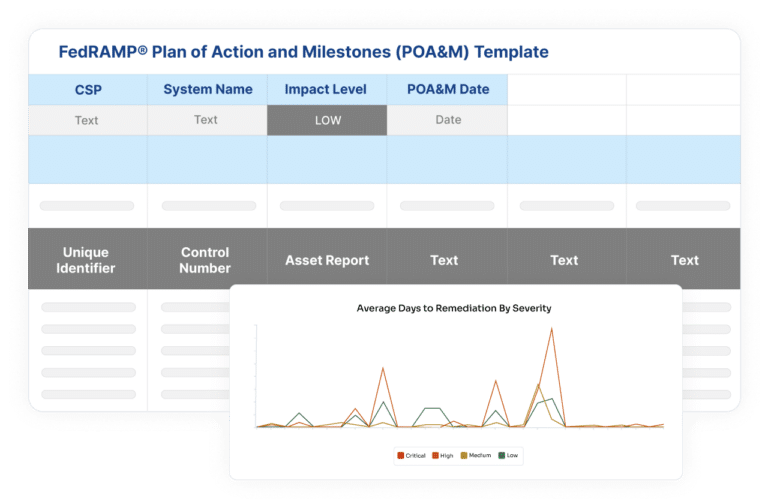Click the Low legend color swatch
The image size is (768, 504).
502,456
